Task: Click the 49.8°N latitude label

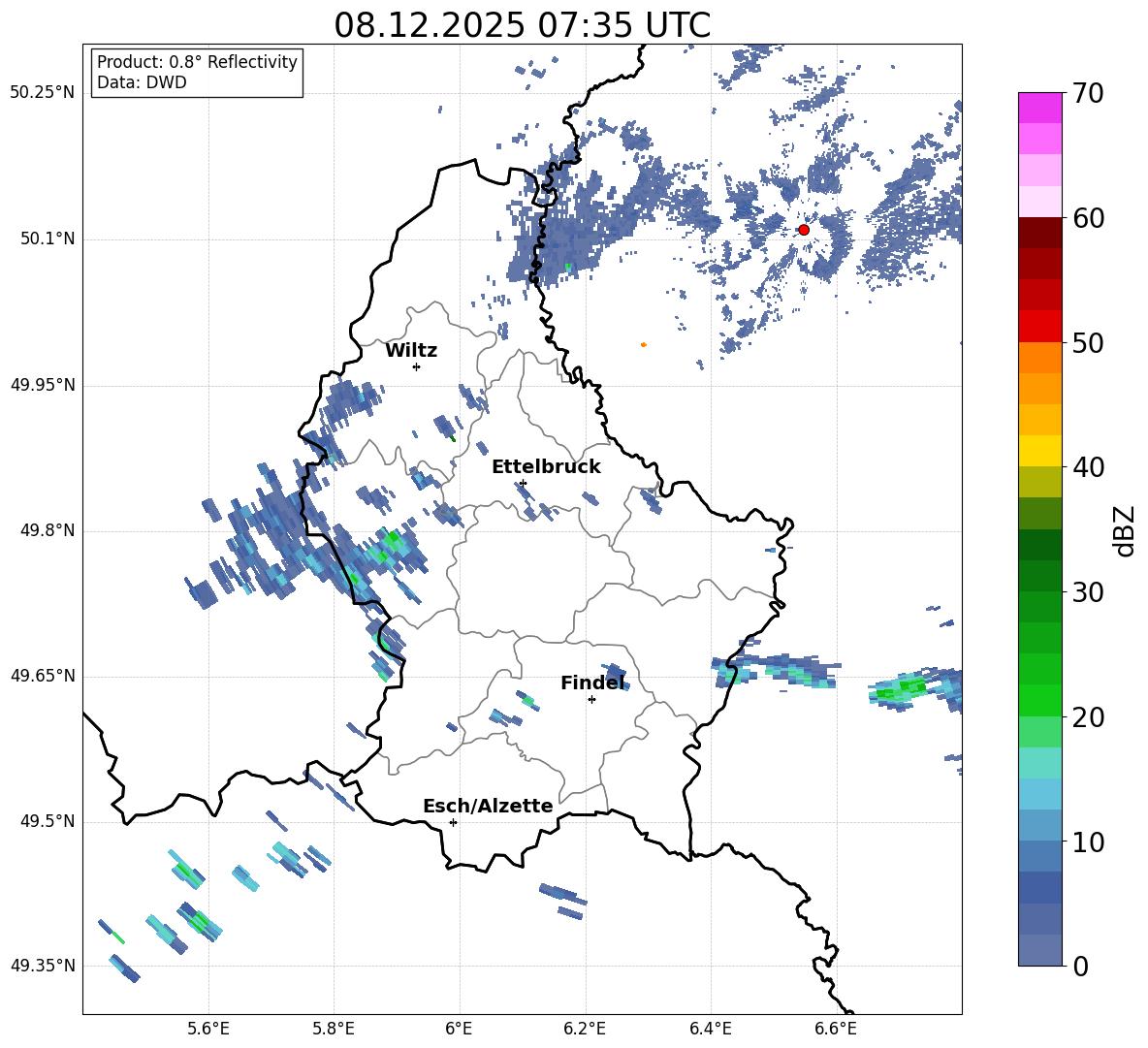Action: [48, 530]
